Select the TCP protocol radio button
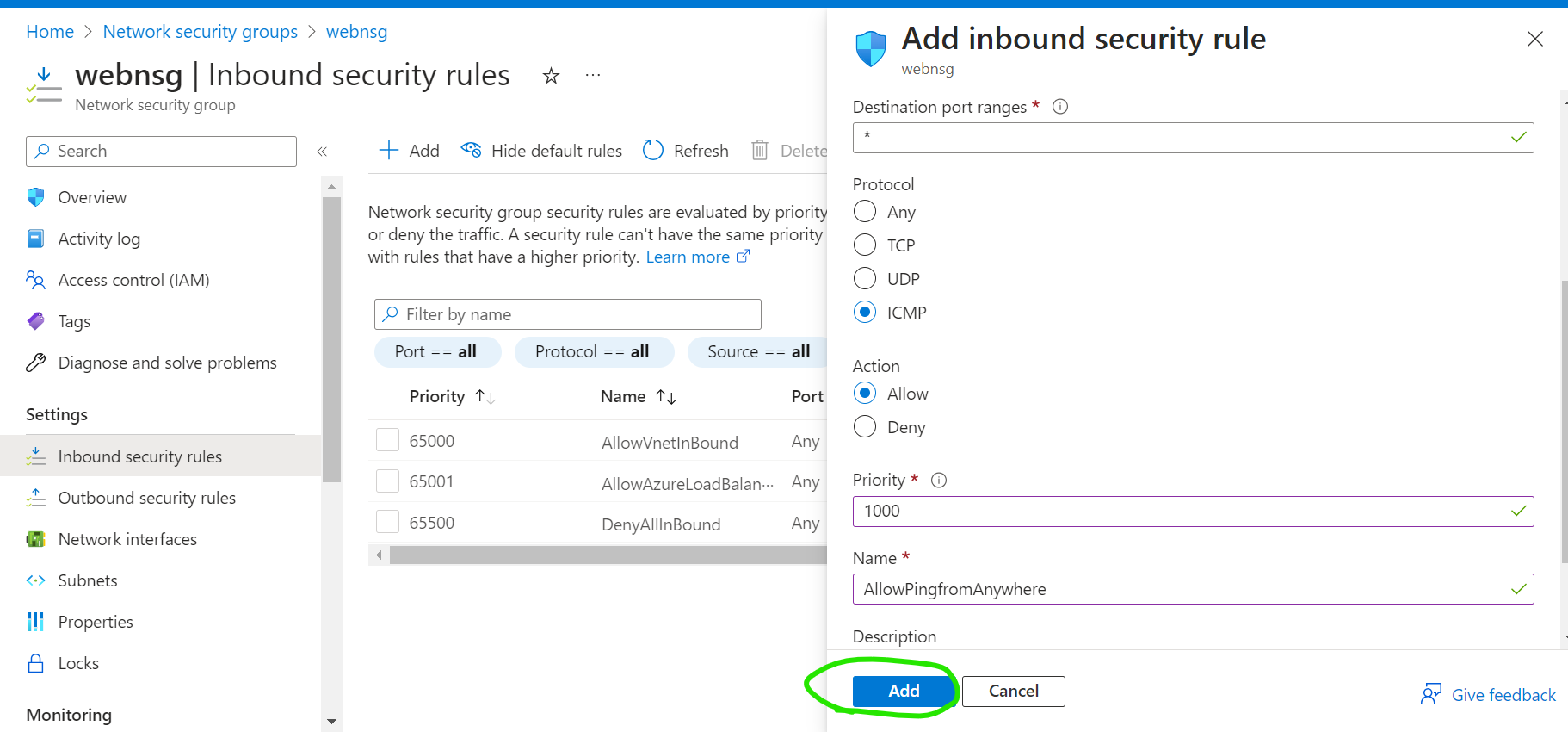 [865, 245]
